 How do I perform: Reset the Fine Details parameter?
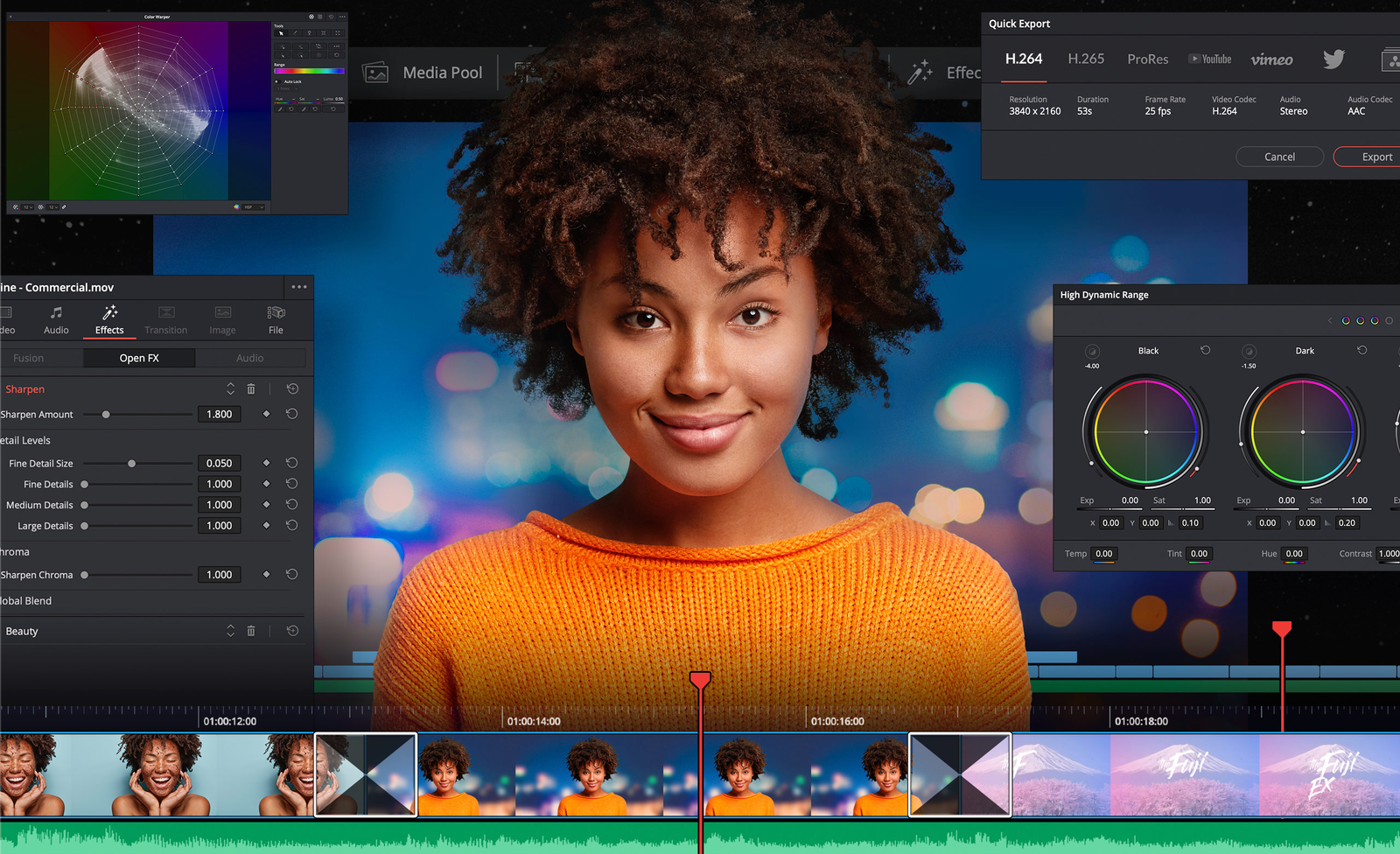pos(291,484)
